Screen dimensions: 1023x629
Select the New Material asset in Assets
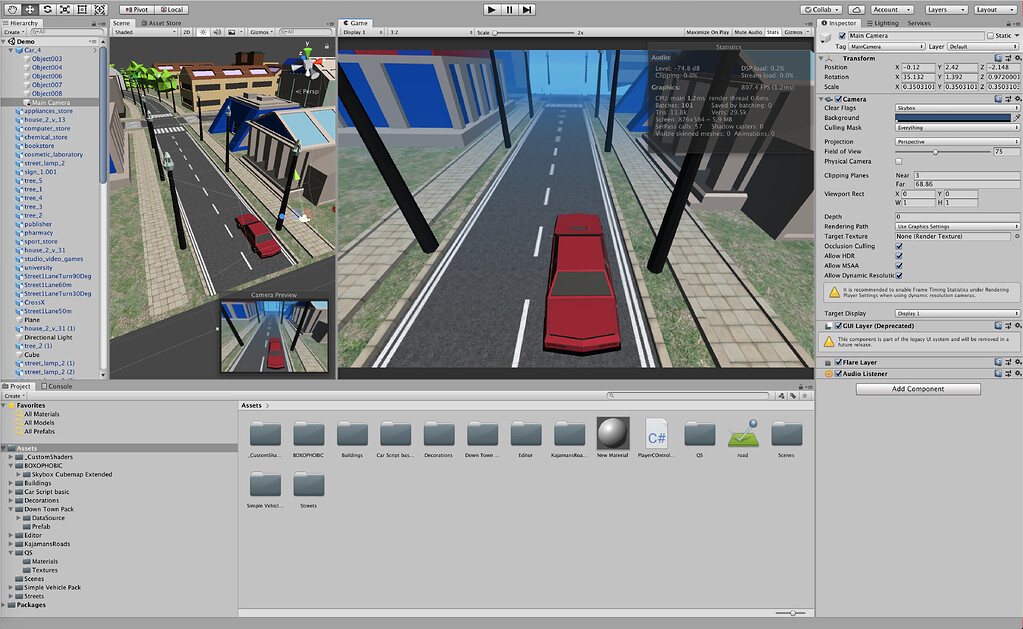pyautogui.click(x=614, y=433)
